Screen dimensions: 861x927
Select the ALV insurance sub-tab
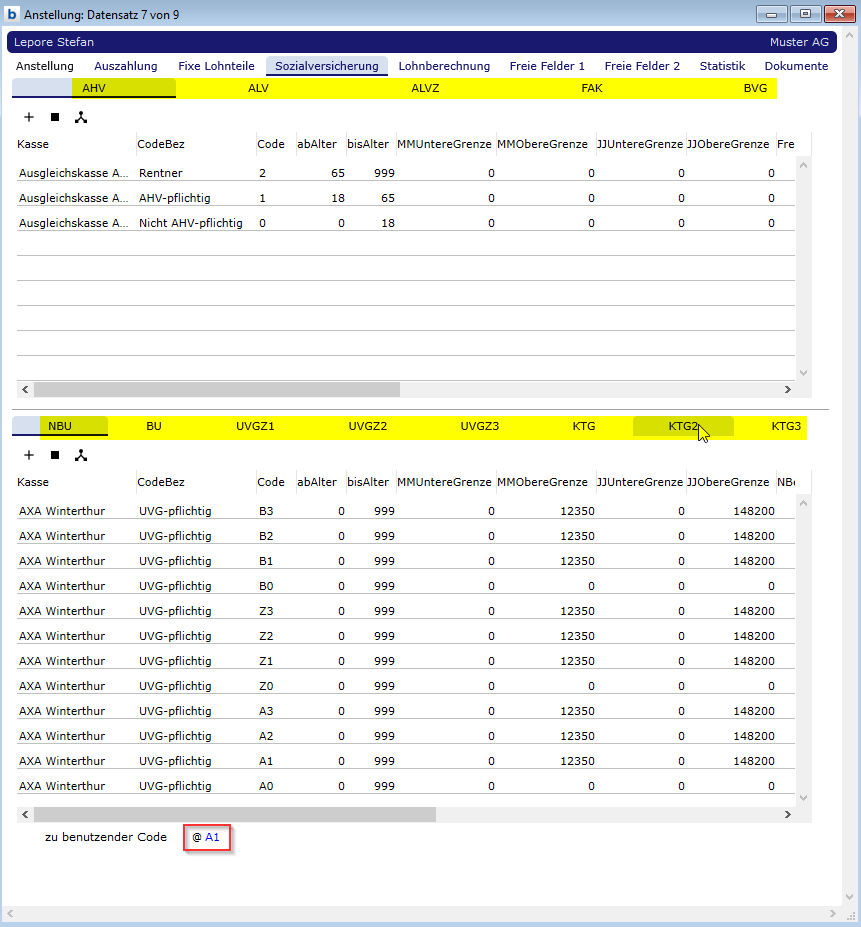(x=258, y=88)
